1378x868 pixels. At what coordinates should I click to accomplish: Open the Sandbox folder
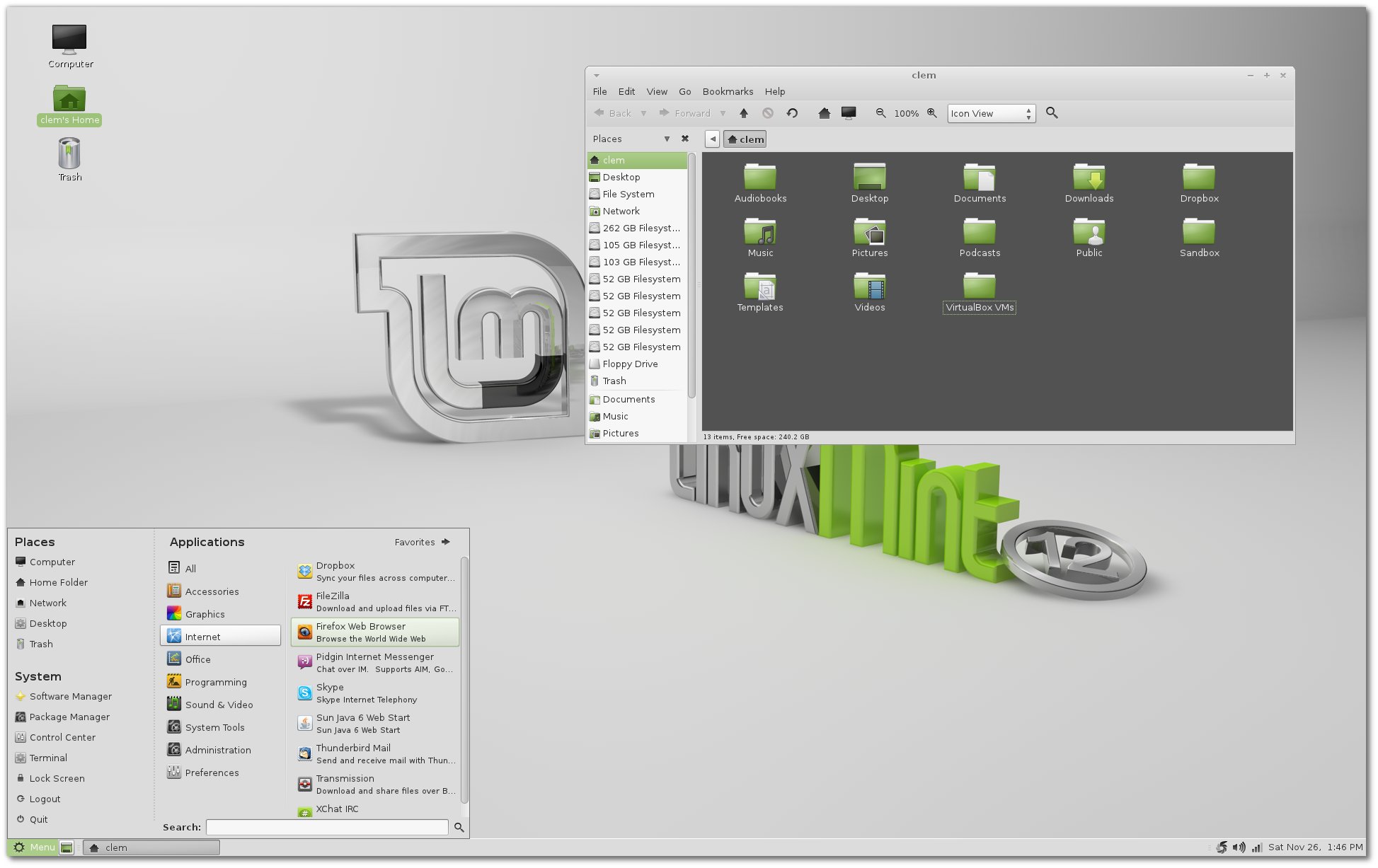pyautogui.click(x=1199, y=238)
